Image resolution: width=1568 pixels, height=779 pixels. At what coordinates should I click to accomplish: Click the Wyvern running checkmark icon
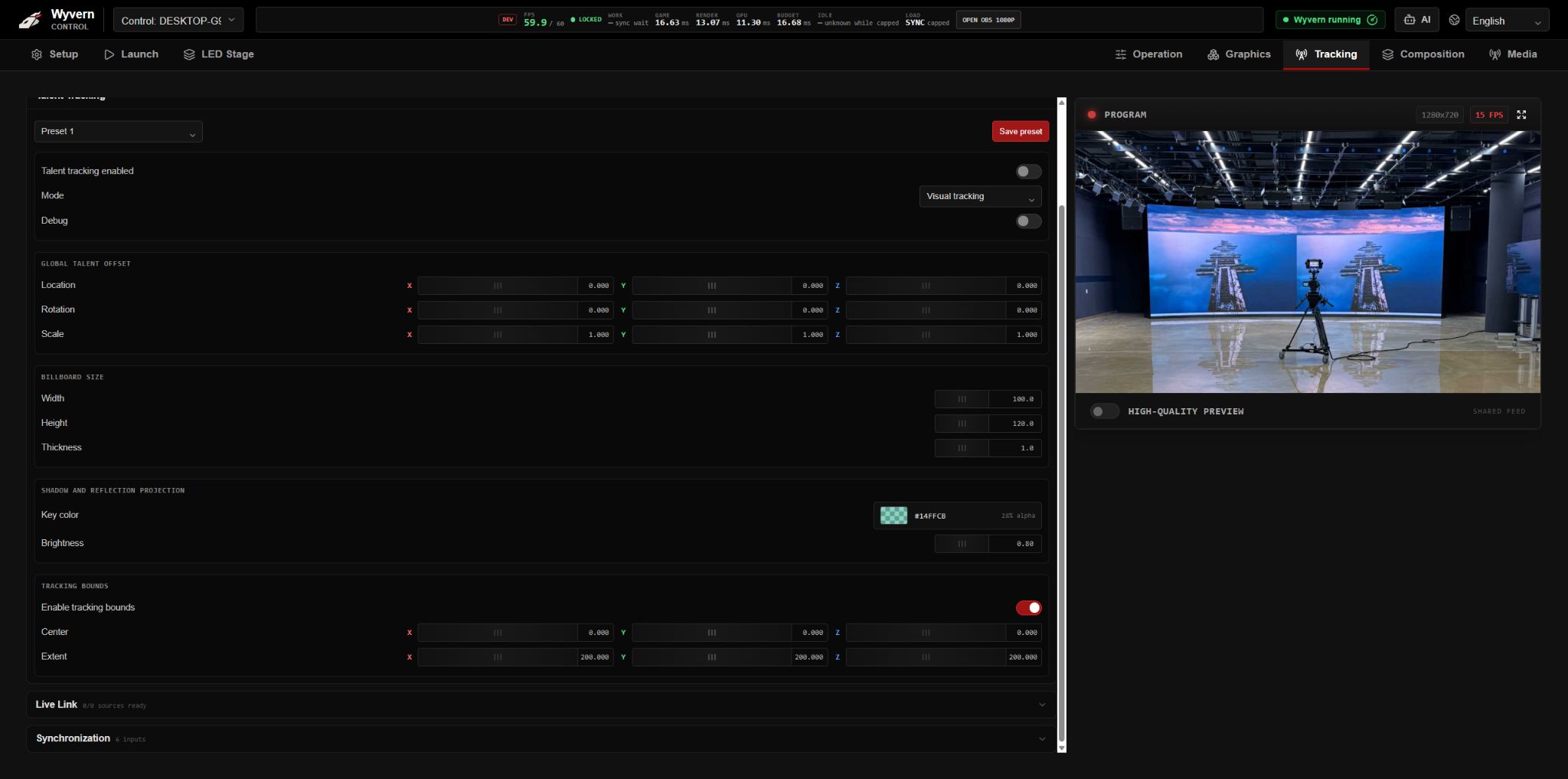[1372, 20]
